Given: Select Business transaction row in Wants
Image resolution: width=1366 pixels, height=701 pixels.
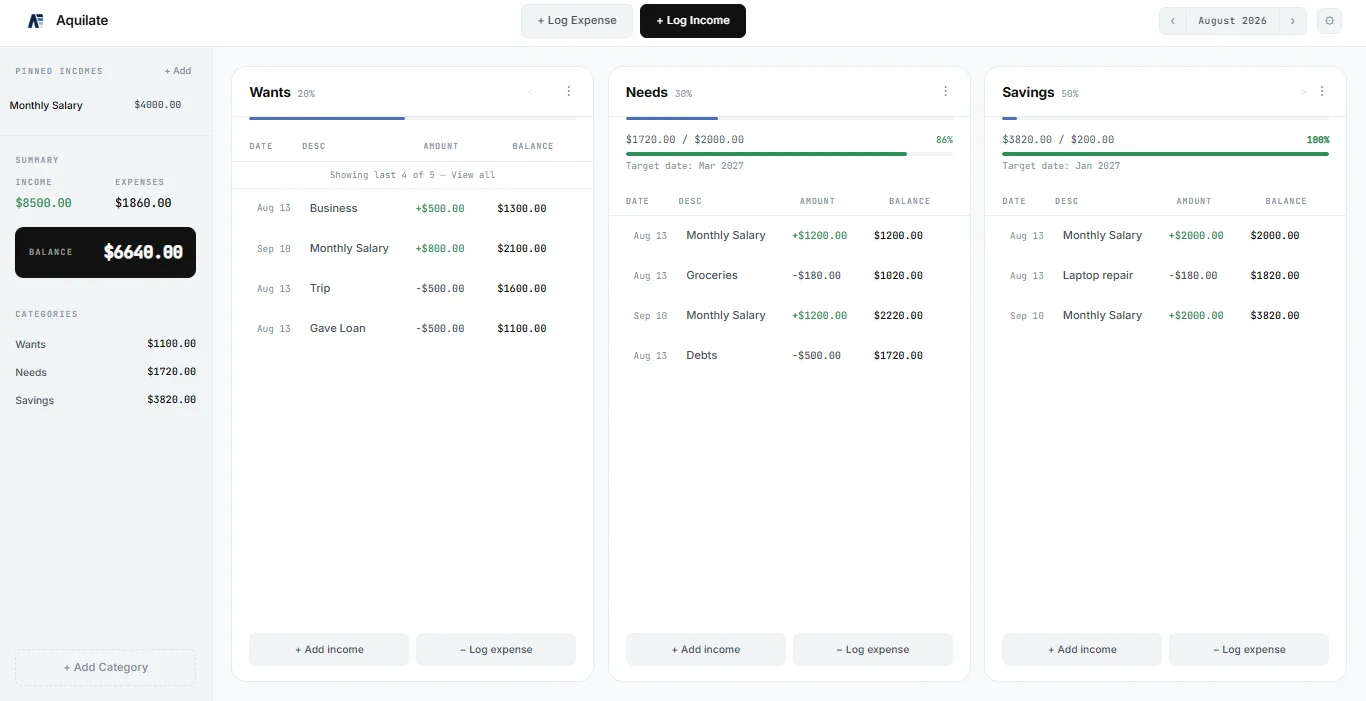Looking at the screenshot, I should [412, 208].
